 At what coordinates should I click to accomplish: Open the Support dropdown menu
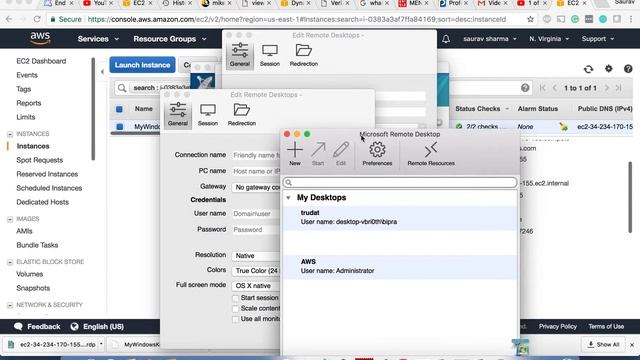598,39
